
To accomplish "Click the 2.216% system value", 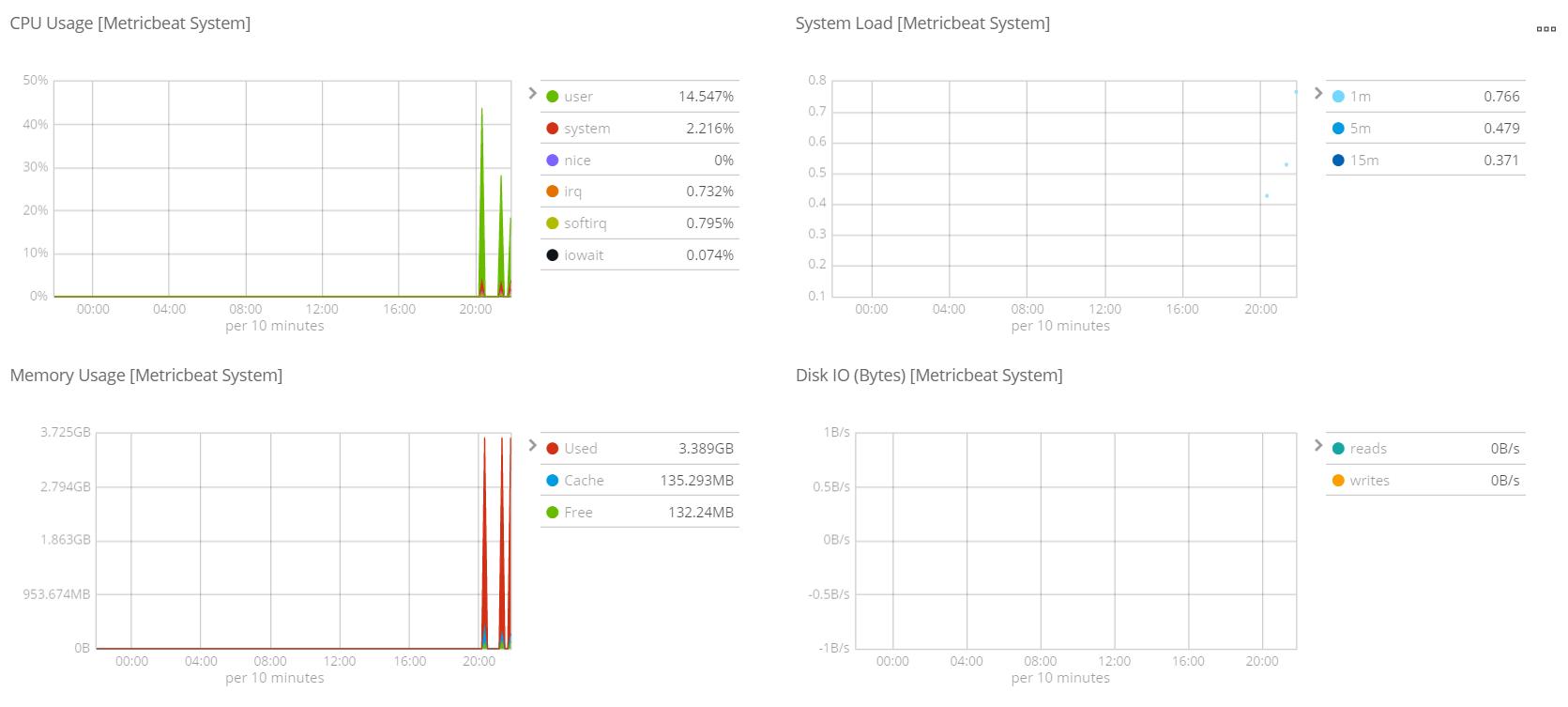I will (x=709, y=129).
